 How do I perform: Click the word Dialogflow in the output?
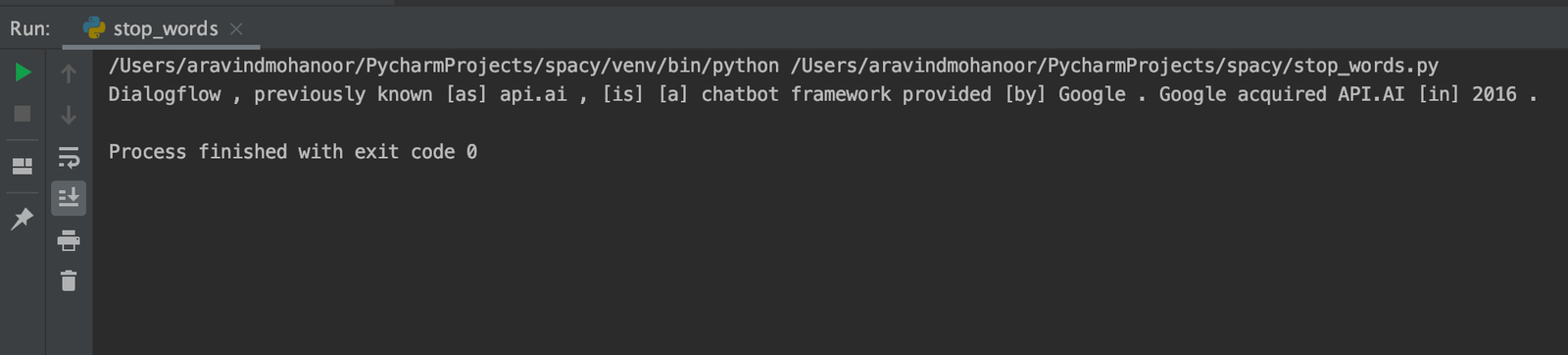165,94
